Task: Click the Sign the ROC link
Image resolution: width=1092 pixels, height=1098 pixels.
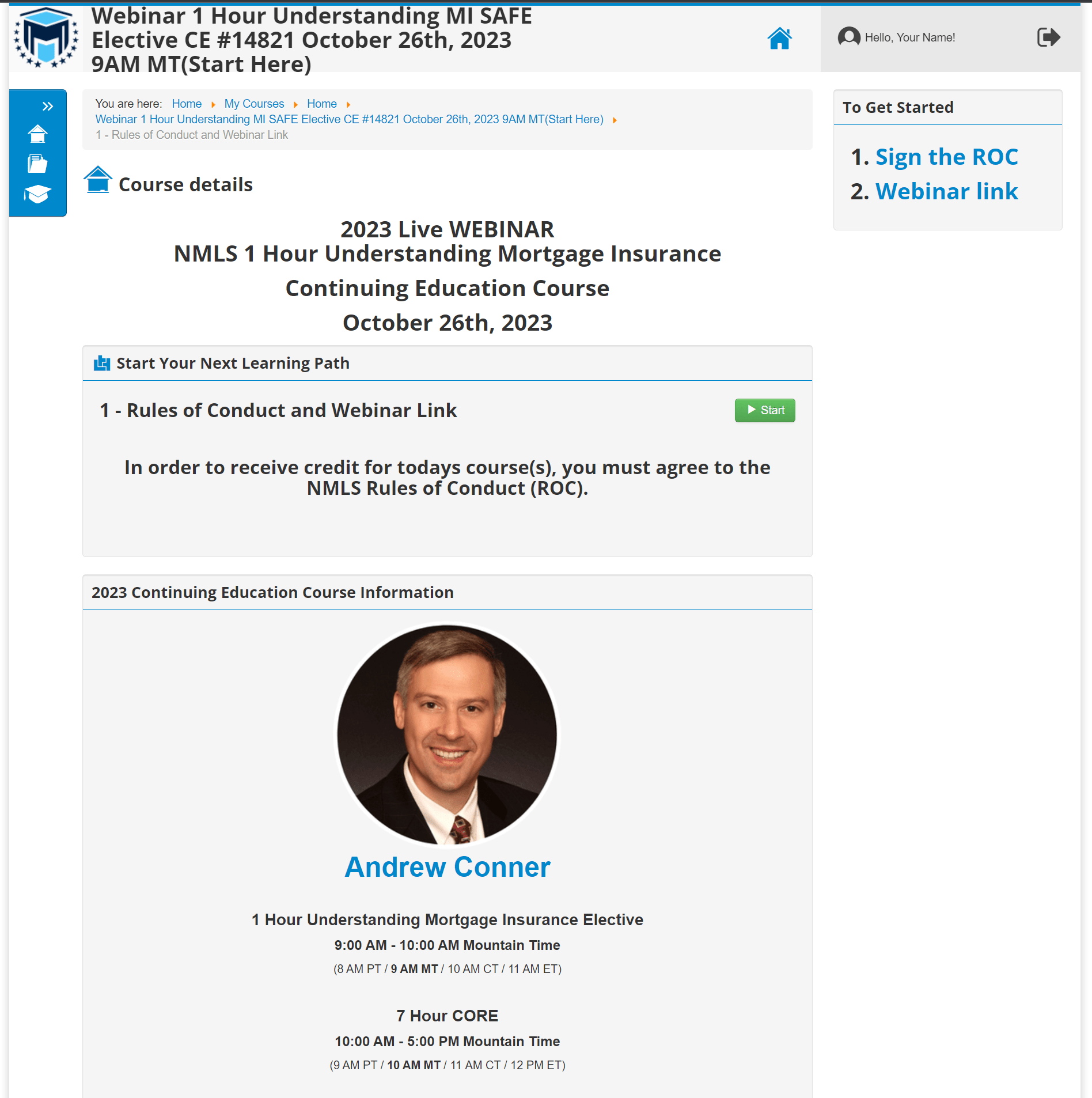Action: pyautogui.click(x=946, y=156)
